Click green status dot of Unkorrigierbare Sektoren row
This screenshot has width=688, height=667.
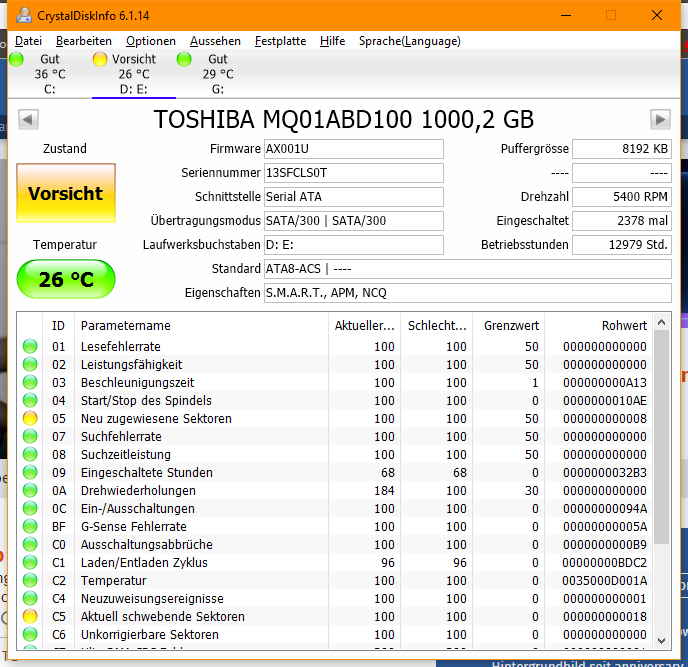[x=30, y=634]
